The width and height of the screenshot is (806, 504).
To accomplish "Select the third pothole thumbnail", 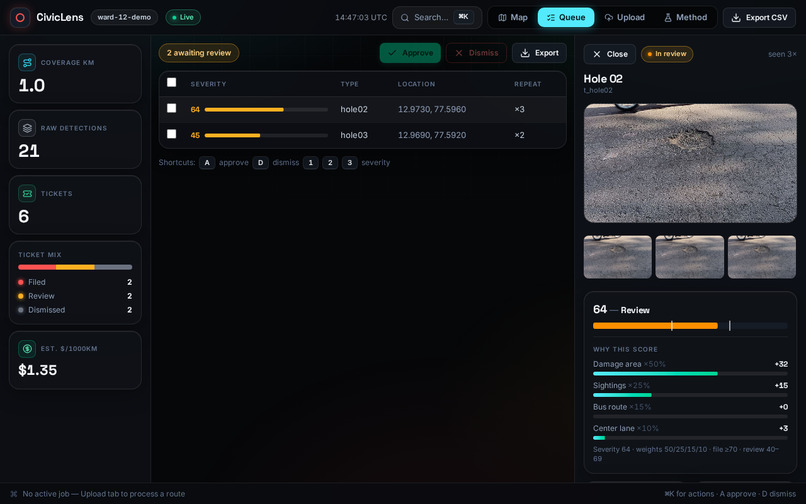I will pyautogui.click(x=762, y=257).
